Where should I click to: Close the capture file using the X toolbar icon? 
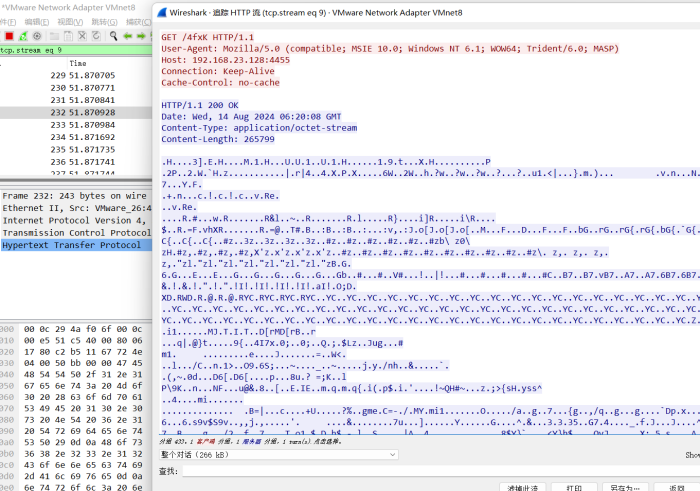pyautogui.click(x=80, y=36)
